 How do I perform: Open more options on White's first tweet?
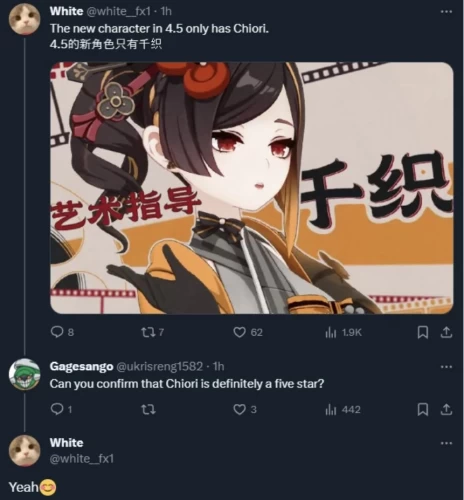pyautogui.click(x=446, y=12)
